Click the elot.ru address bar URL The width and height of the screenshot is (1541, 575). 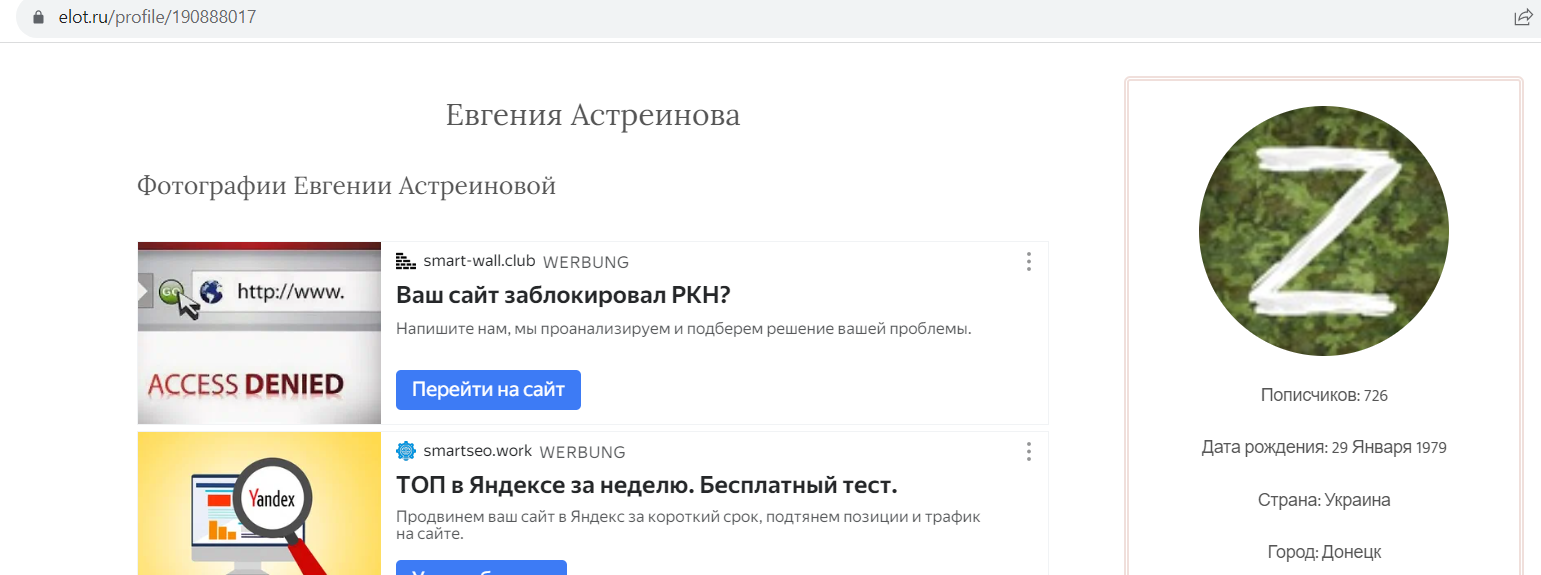tap(157, 17)
